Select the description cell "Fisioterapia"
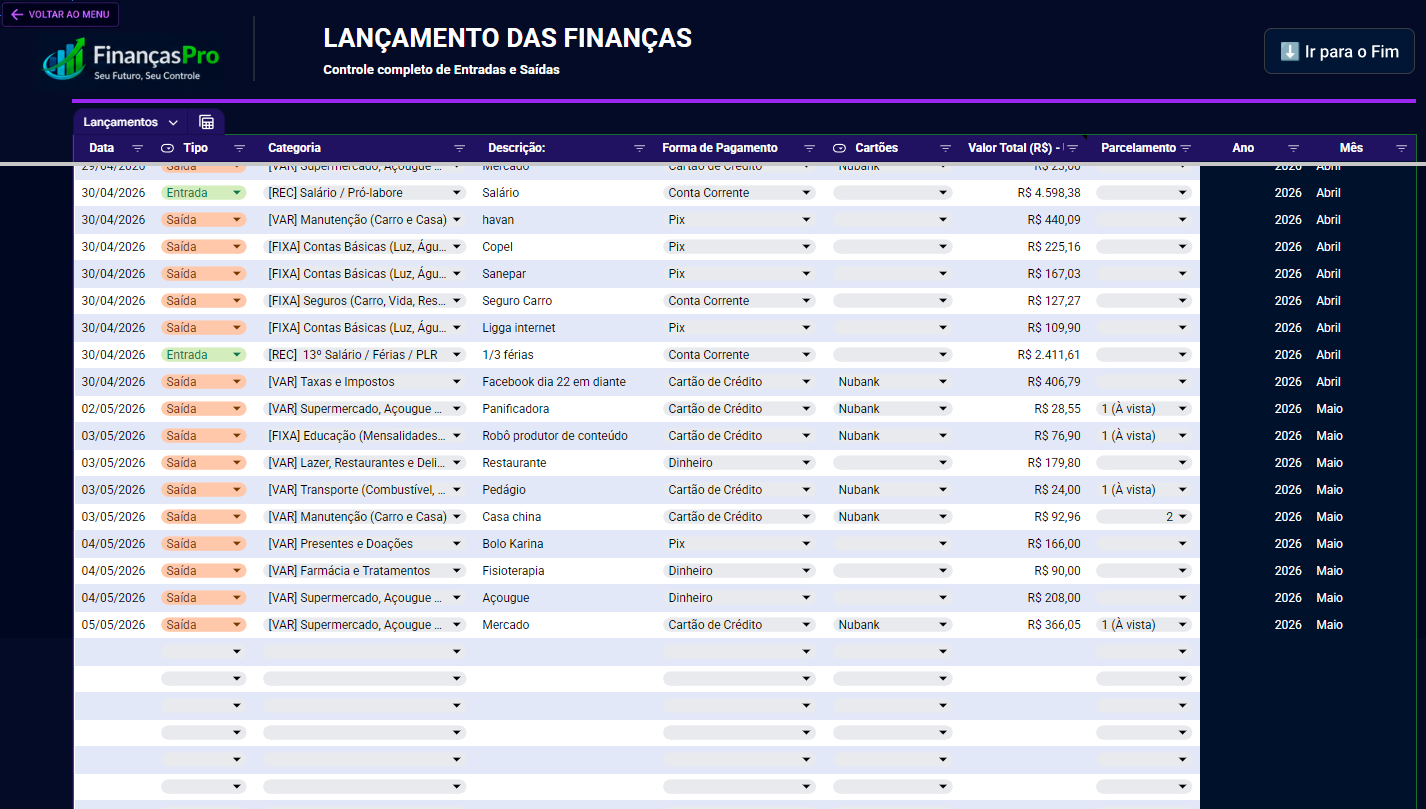The height and width of the screenshot is (809, 1426). (x=515, y=571)
